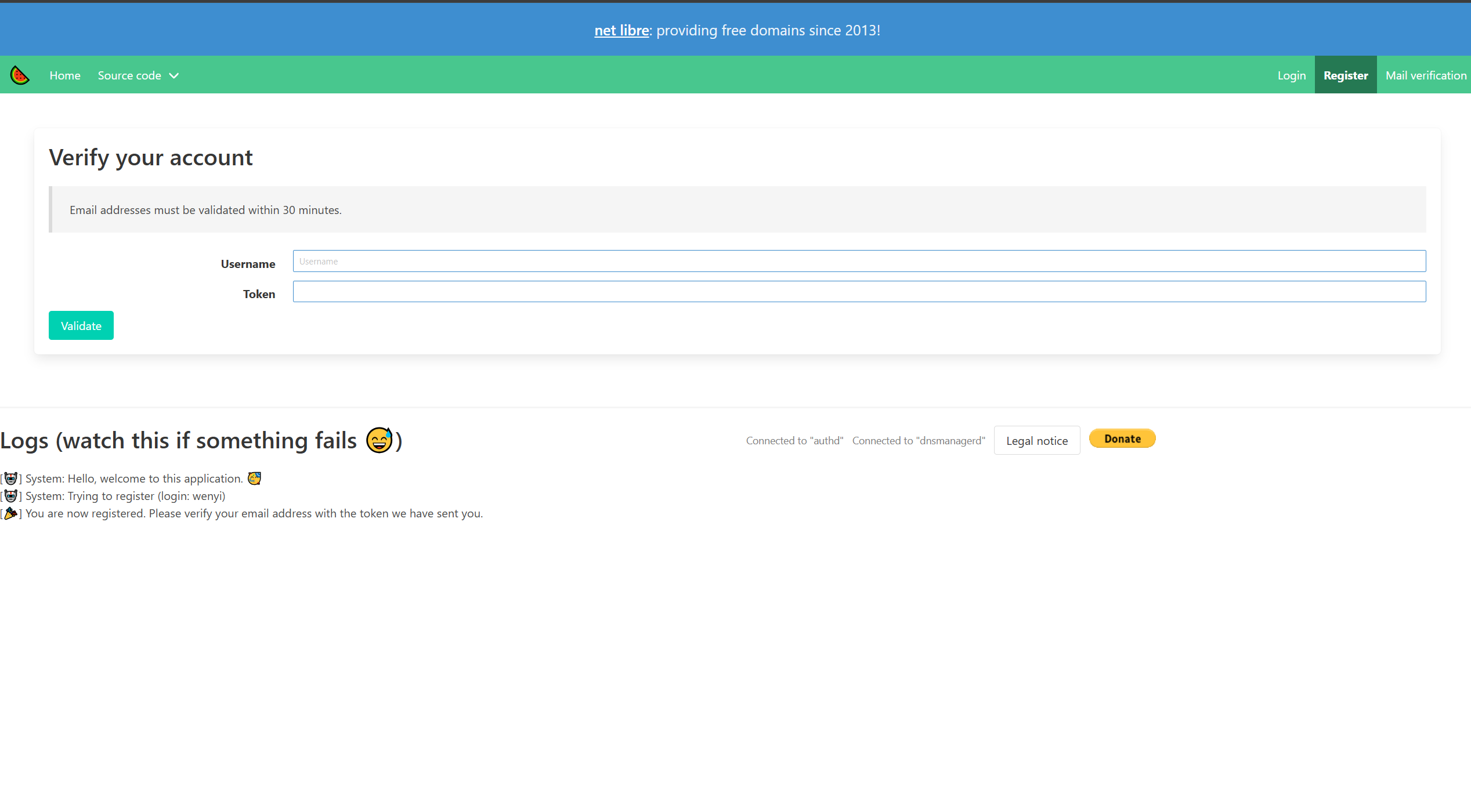Viewport: 1471px width, 812px height.
Task: Click the 'Connected to authd' status
Action: pyautogui.click(x=794, y=441)
